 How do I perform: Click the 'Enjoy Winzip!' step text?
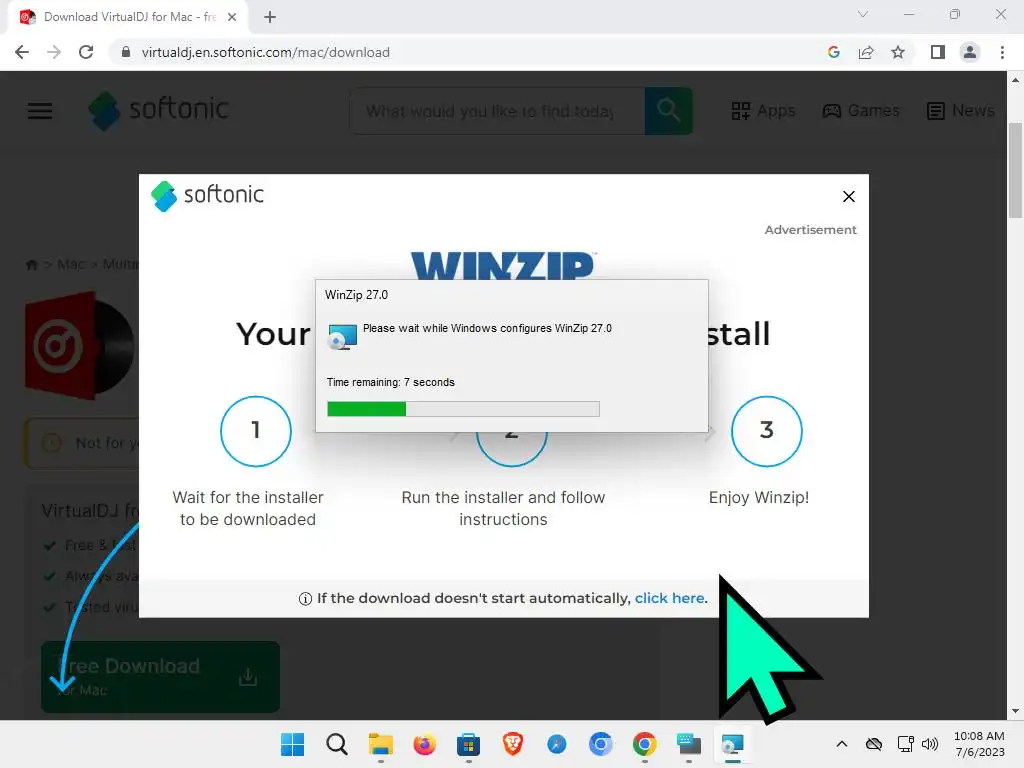[x=759, y=498]
